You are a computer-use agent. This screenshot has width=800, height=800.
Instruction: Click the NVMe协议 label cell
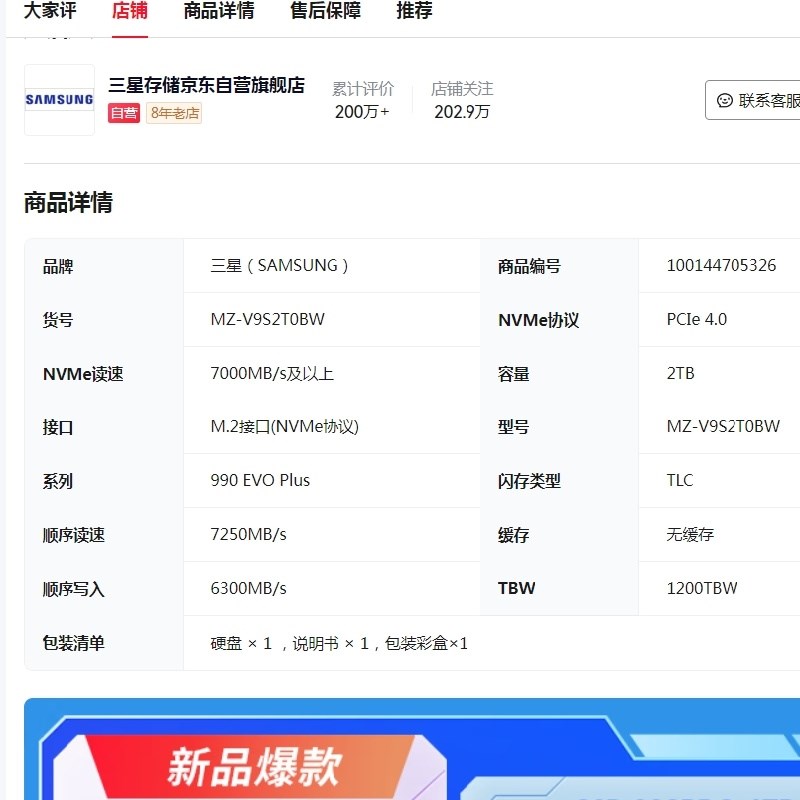[x=559, y=320]
